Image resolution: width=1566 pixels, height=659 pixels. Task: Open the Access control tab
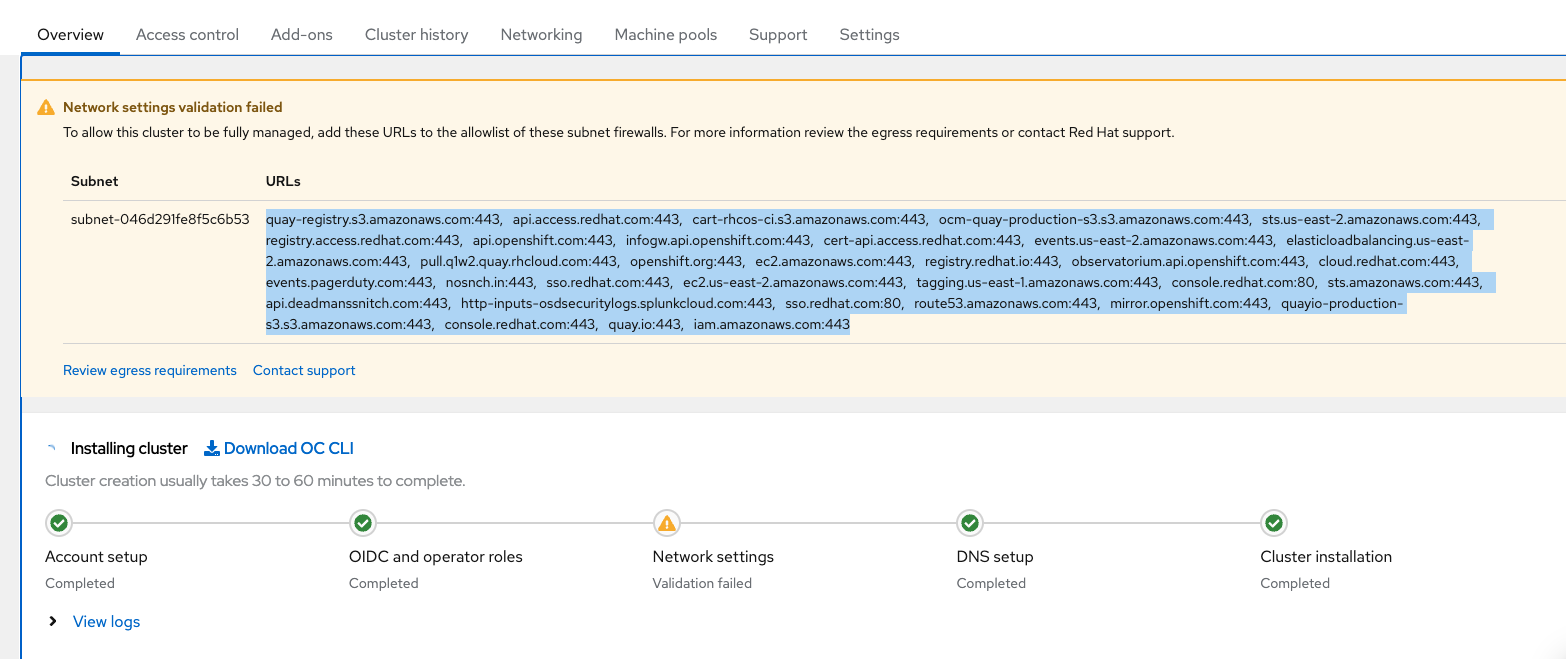pos(187,34)
